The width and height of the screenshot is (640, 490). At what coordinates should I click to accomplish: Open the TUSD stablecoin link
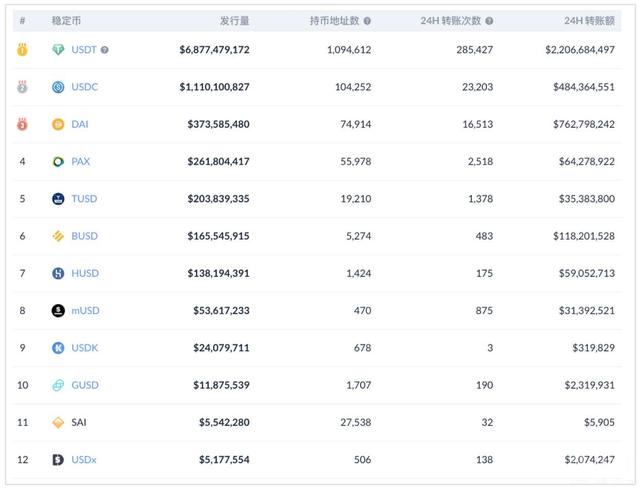84,199
